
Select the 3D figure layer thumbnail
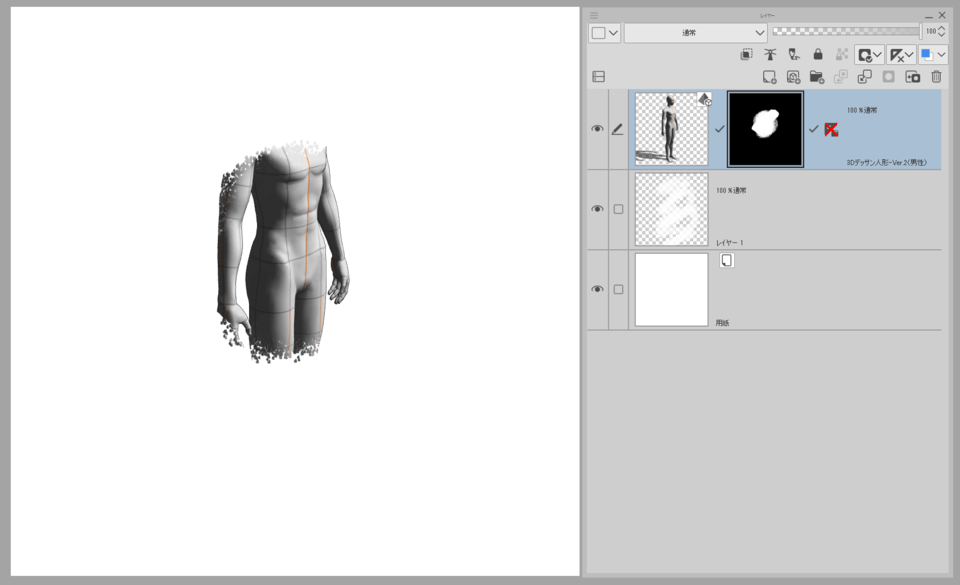click(x=671, y=129)
